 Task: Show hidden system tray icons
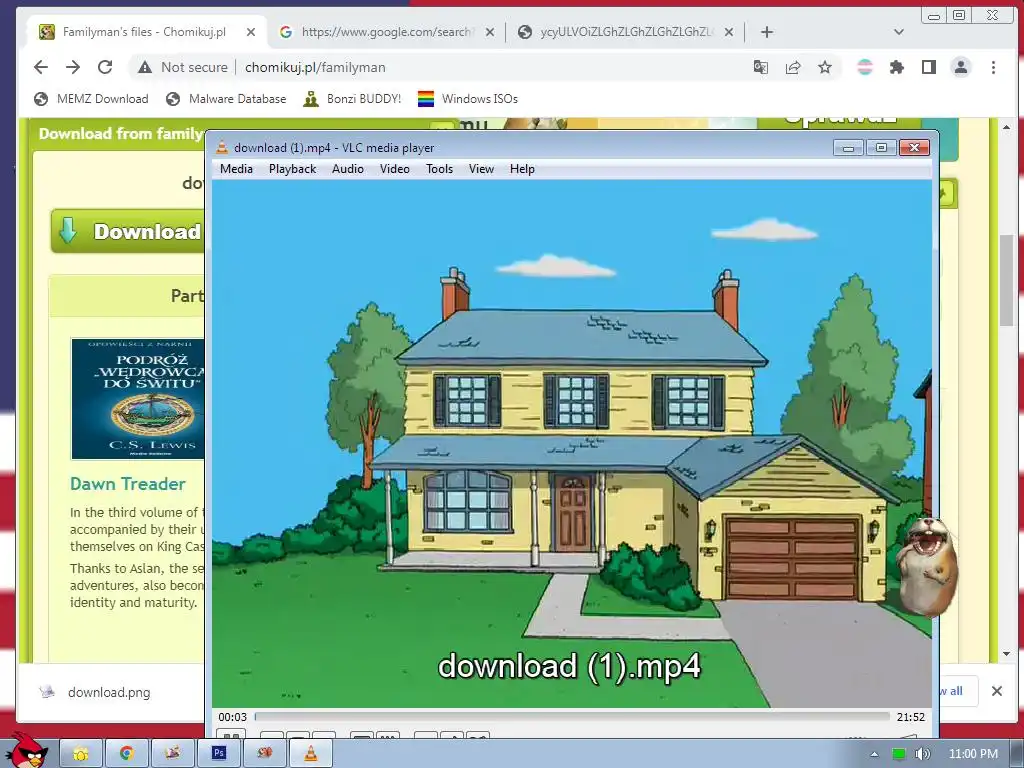pos(874,754)
